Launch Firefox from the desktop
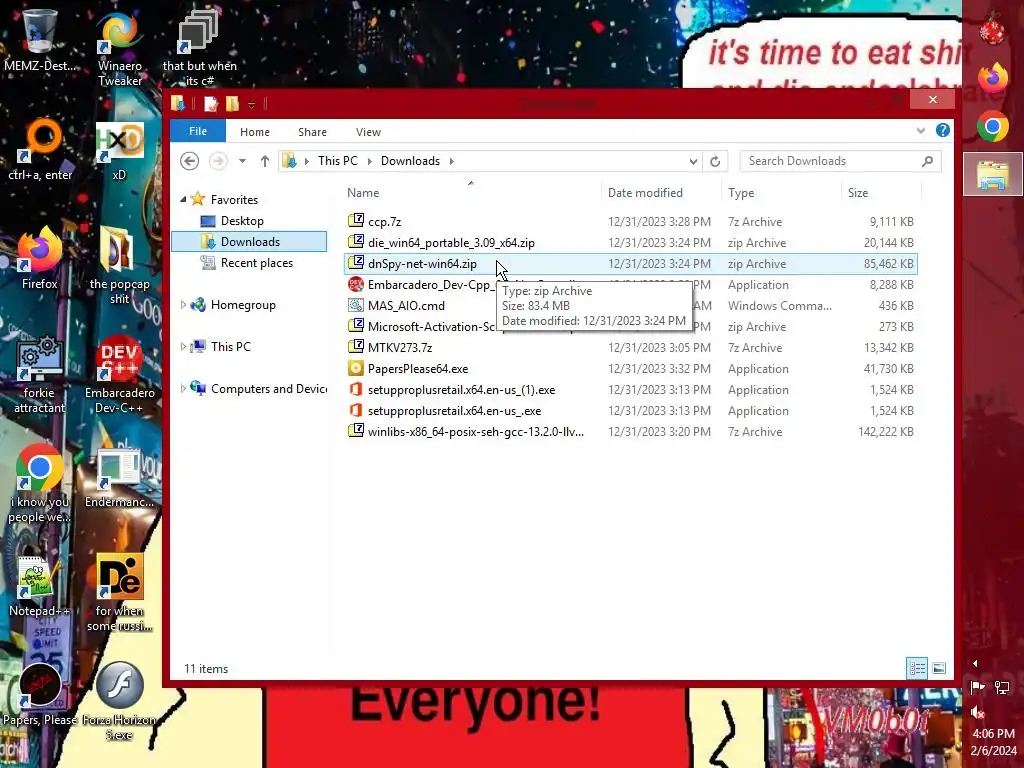 (x=40, y=258)
